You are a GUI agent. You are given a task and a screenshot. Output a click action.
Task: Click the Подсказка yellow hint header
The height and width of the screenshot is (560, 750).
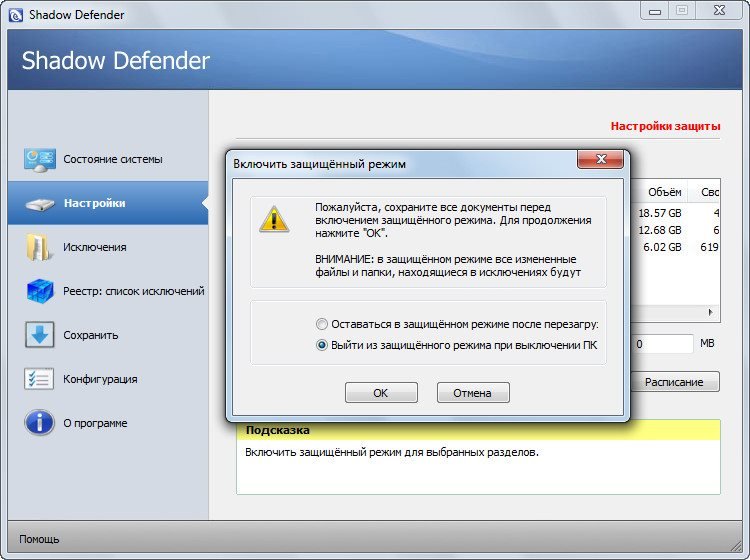(x=478, y=429)
